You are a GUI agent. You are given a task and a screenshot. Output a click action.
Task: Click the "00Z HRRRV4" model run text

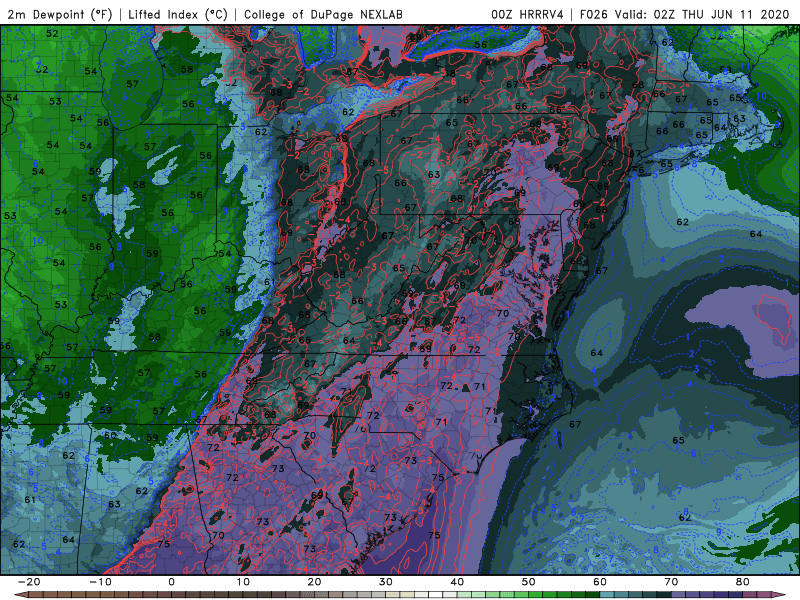coord(528,14)
